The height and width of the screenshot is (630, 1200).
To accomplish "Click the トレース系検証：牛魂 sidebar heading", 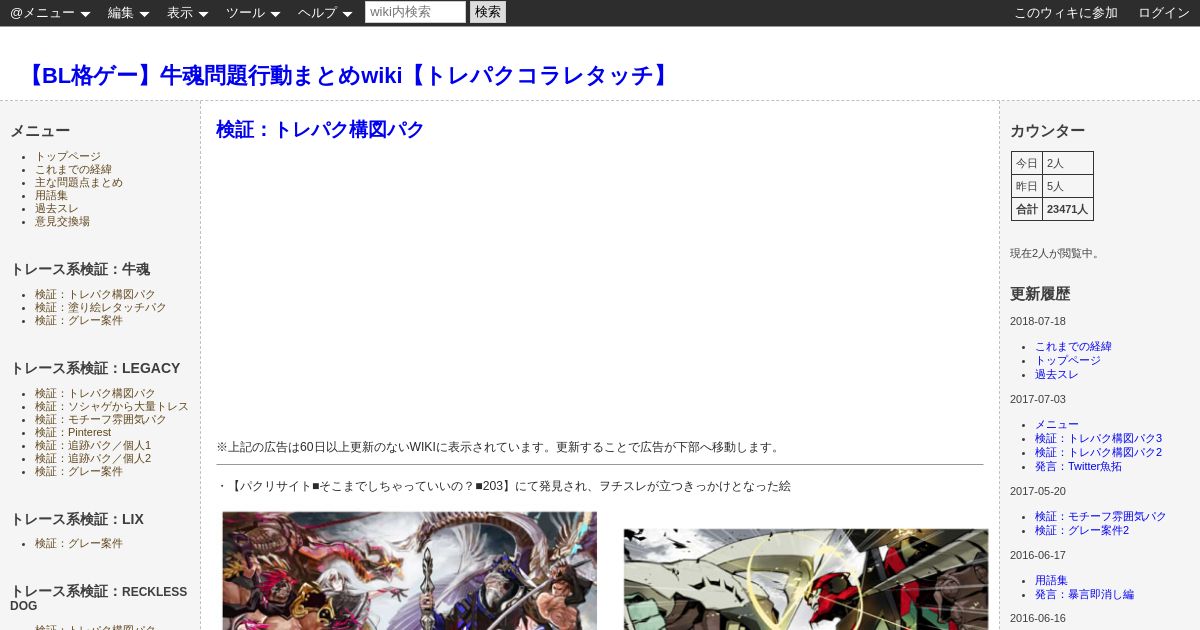I will coord(80,269).
